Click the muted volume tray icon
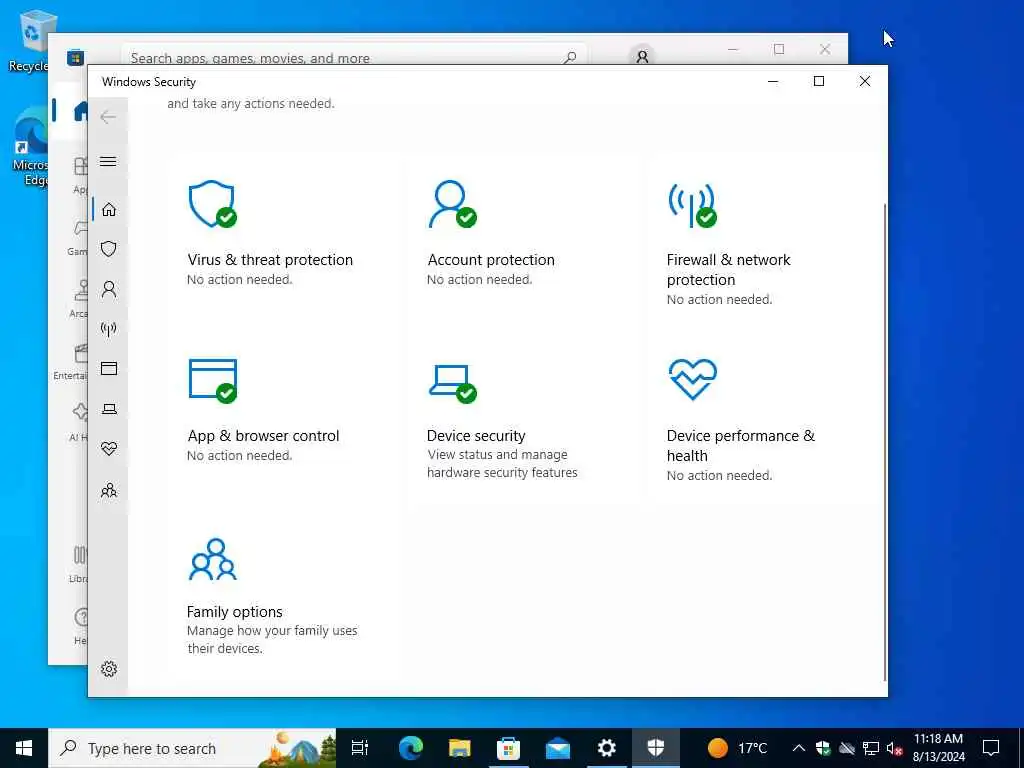This screenshot has height=768, width=1024. 895,748
